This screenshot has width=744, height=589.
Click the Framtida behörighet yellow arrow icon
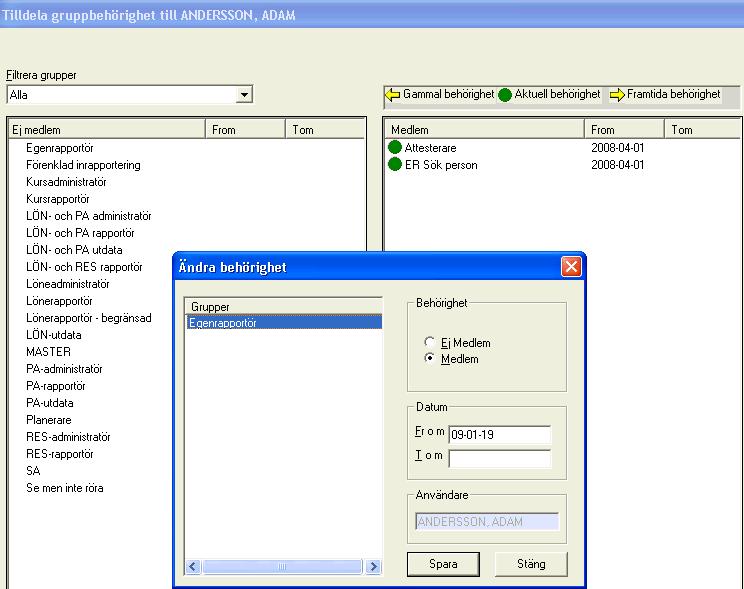[x=617, y=95]
